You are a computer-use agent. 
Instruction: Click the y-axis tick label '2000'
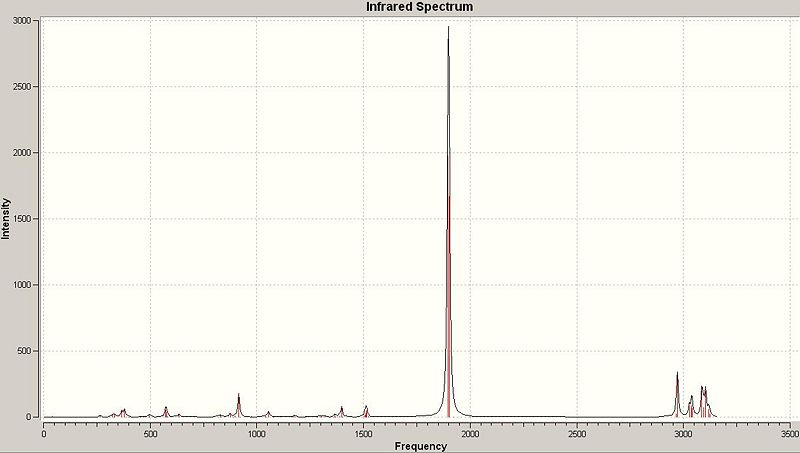pos(22,153)
